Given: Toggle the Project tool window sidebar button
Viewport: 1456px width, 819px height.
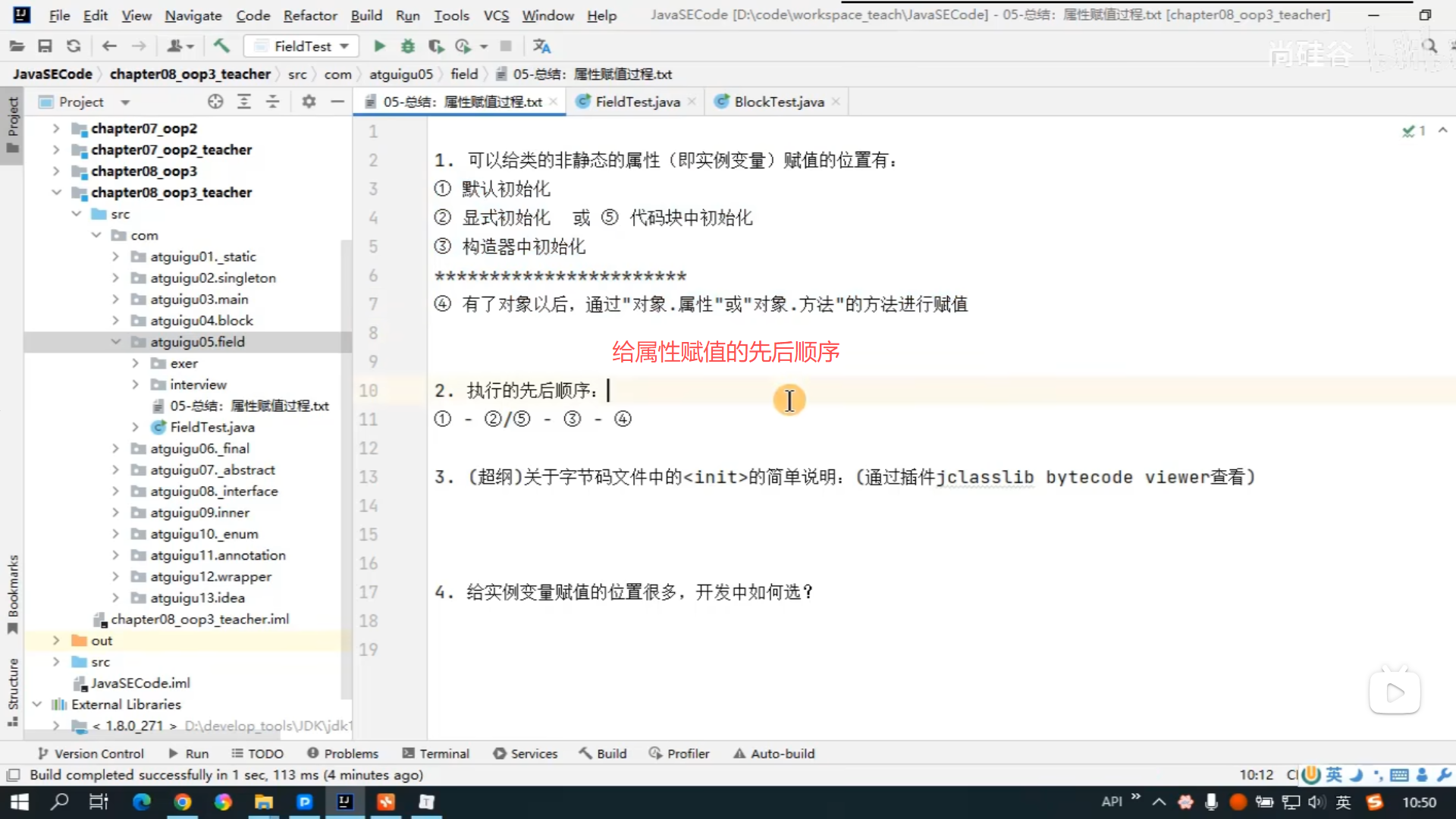Looking at the screenshot, I should pos(13,125).
